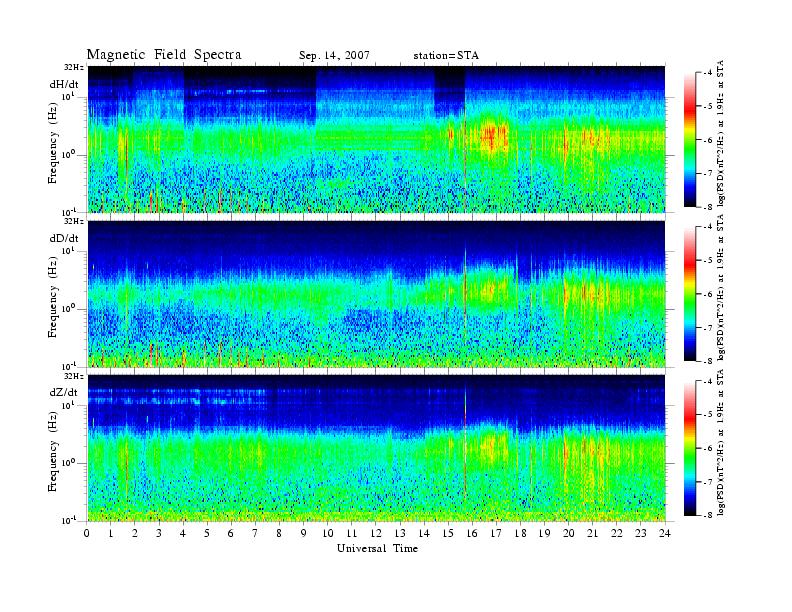Click the x-axis tick label '18'
The width and height of the screenshot is (792, 612).
[520, 533]
